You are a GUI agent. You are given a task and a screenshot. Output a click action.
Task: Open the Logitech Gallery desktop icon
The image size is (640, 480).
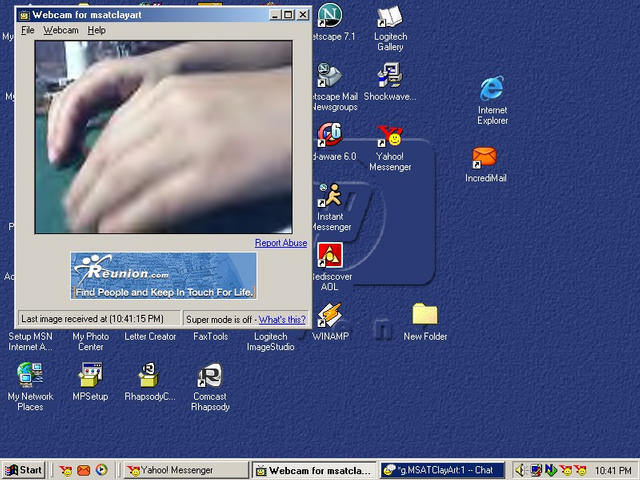390,17
